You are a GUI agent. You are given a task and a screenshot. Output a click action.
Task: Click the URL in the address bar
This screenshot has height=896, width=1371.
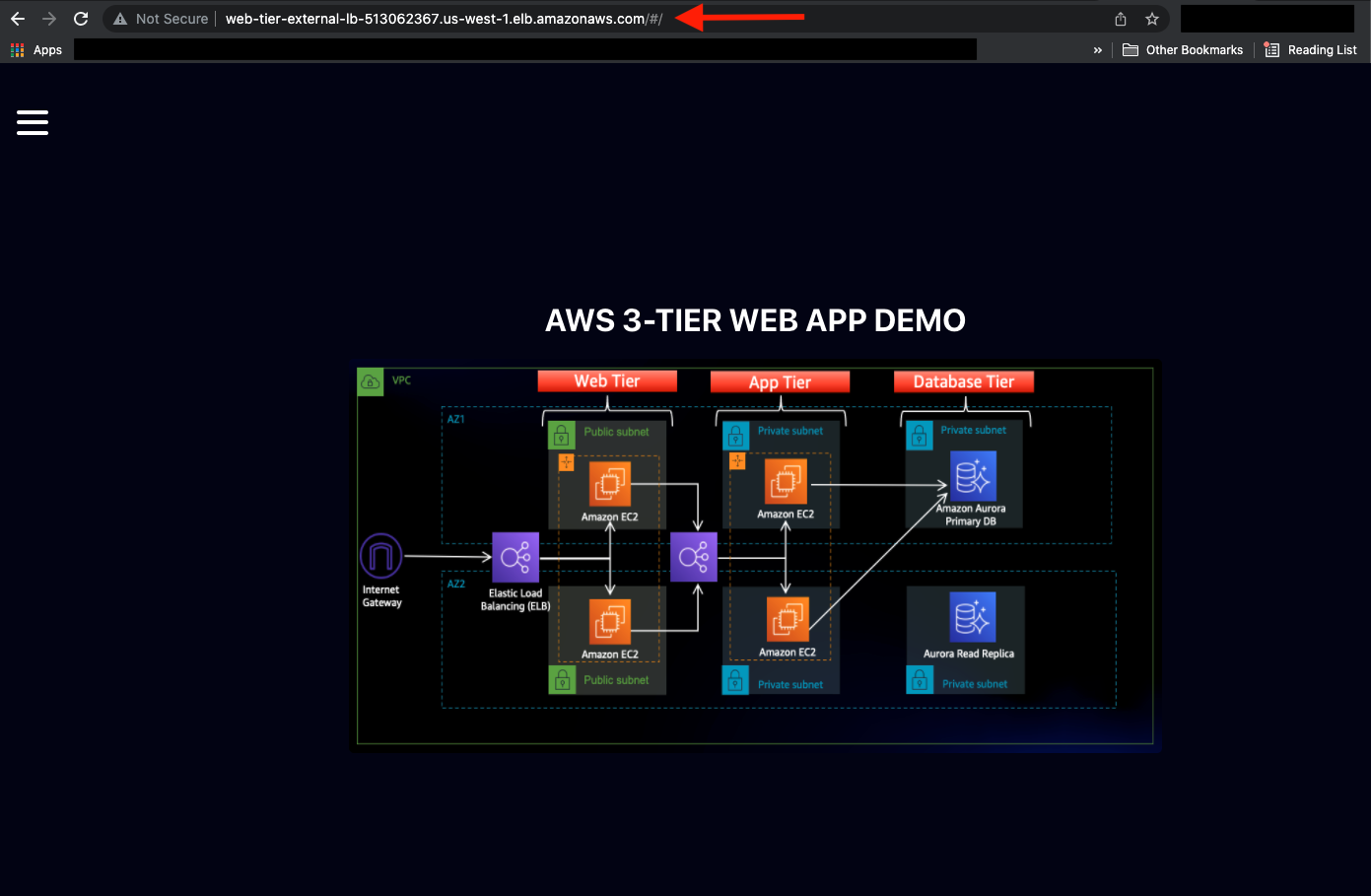(445, 19)
